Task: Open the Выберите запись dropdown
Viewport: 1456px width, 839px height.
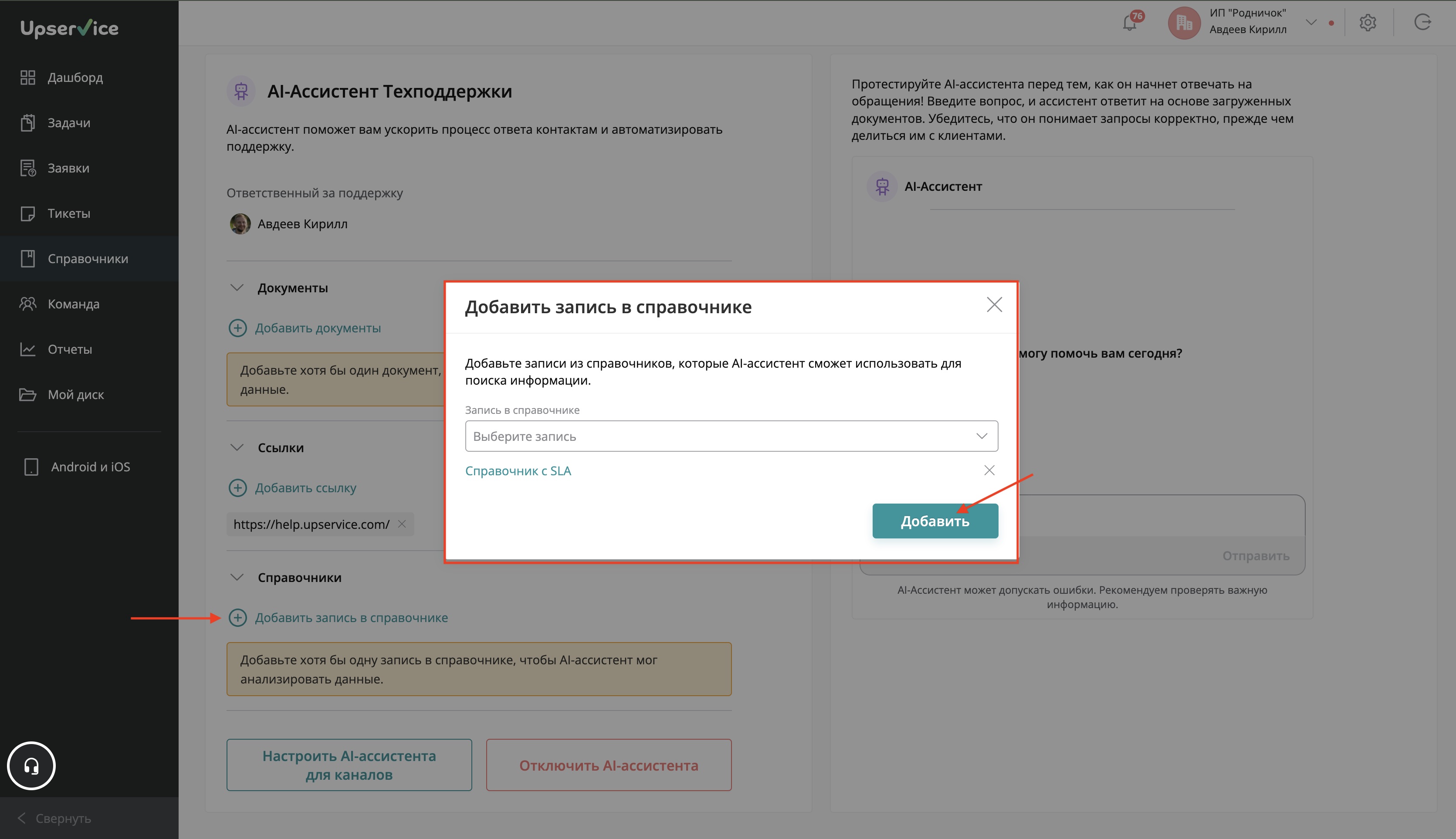Action: tap(731, 436)
